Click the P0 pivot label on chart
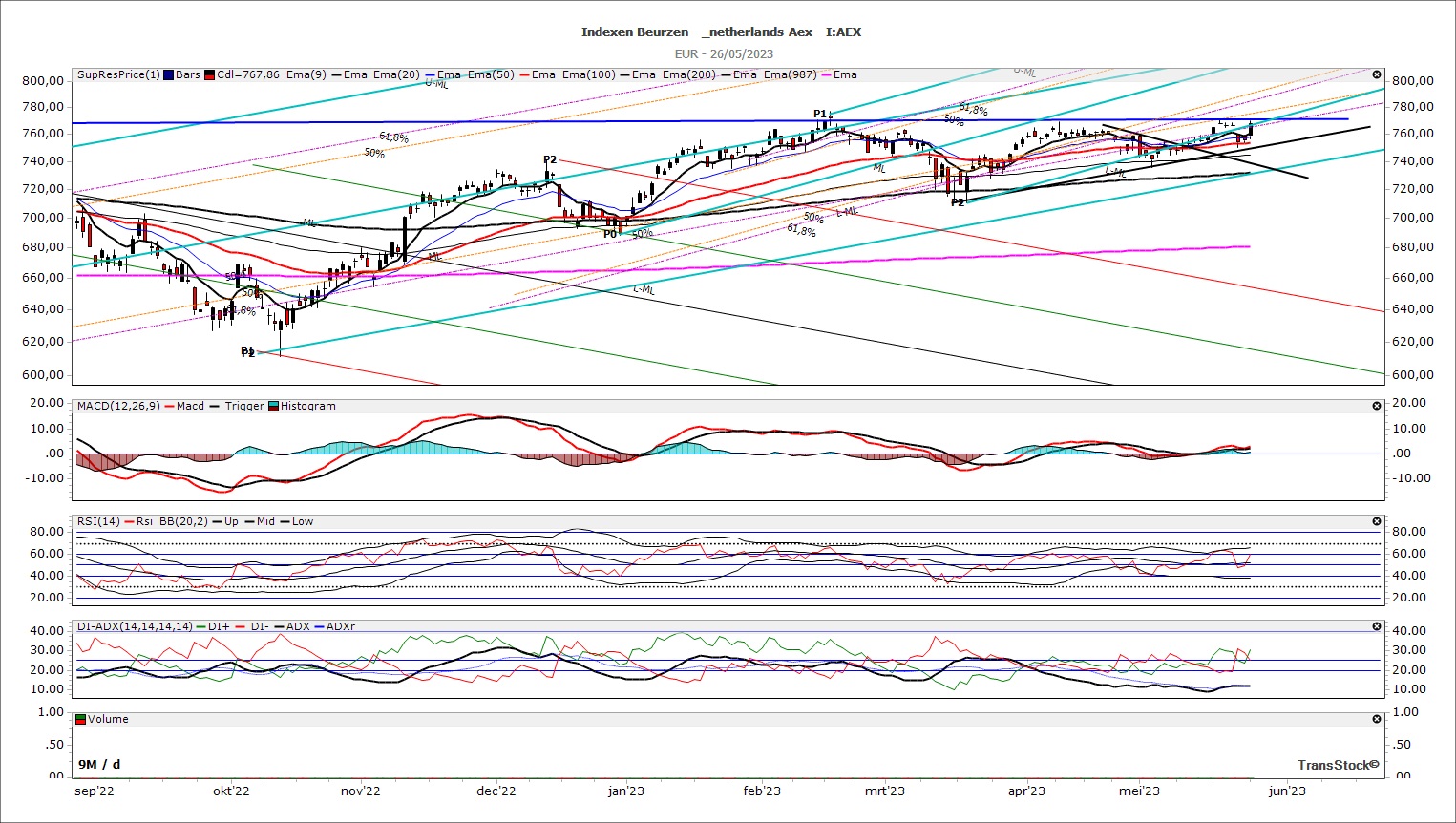The image size is (1456, 823). click(x=610, y=234)
